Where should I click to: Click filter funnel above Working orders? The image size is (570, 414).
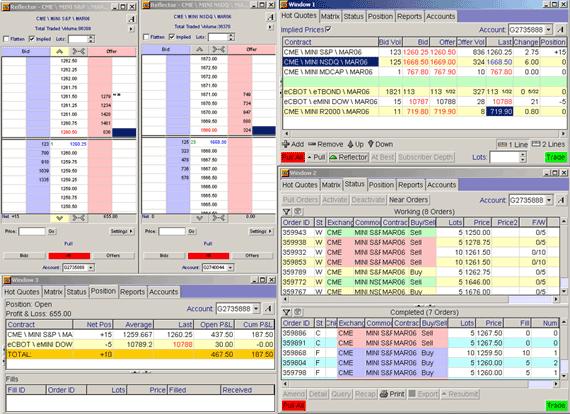(286, 211)
